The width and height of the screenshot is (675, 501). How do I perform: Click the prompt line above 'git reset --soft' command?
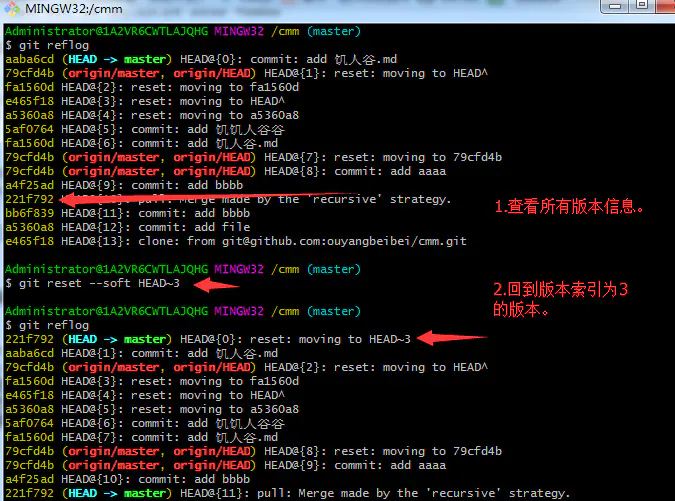(183, 269)
